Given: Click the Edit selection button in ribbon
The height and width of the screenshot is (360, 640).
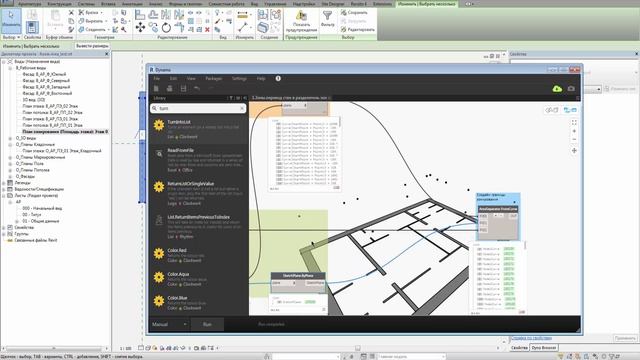Looking at the screenshot, I should pos(358,29).
